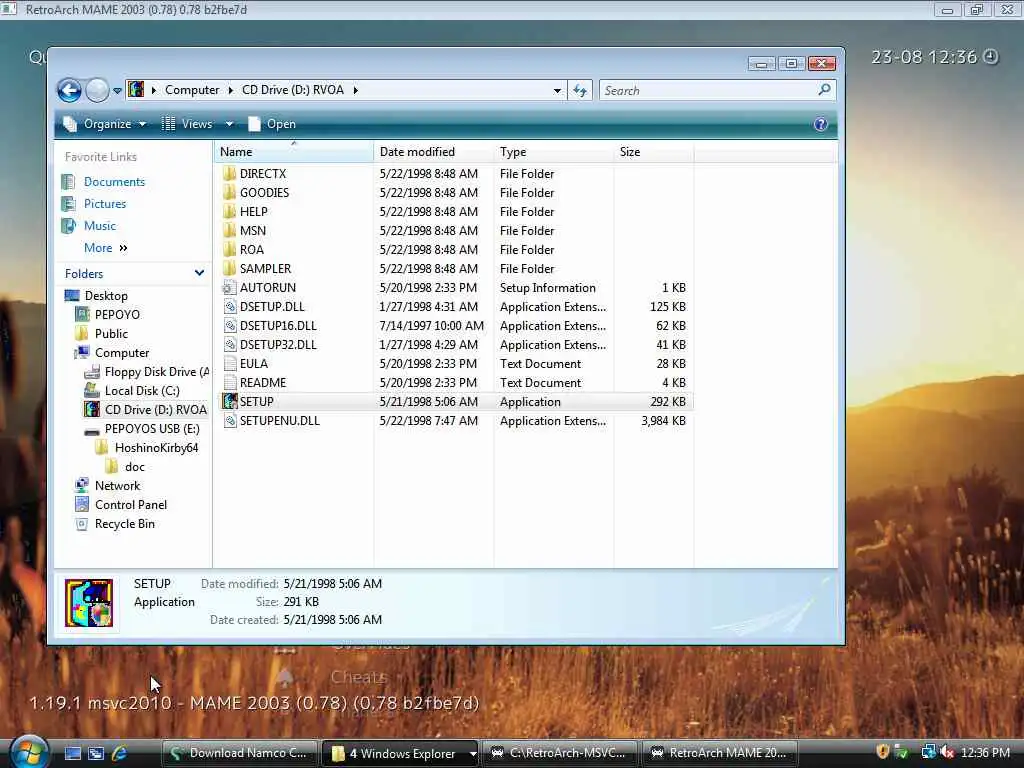The height and width of the screenshot is (768, 1024).
Task: Sort by Type column header
Action: [x=554, y=152]
